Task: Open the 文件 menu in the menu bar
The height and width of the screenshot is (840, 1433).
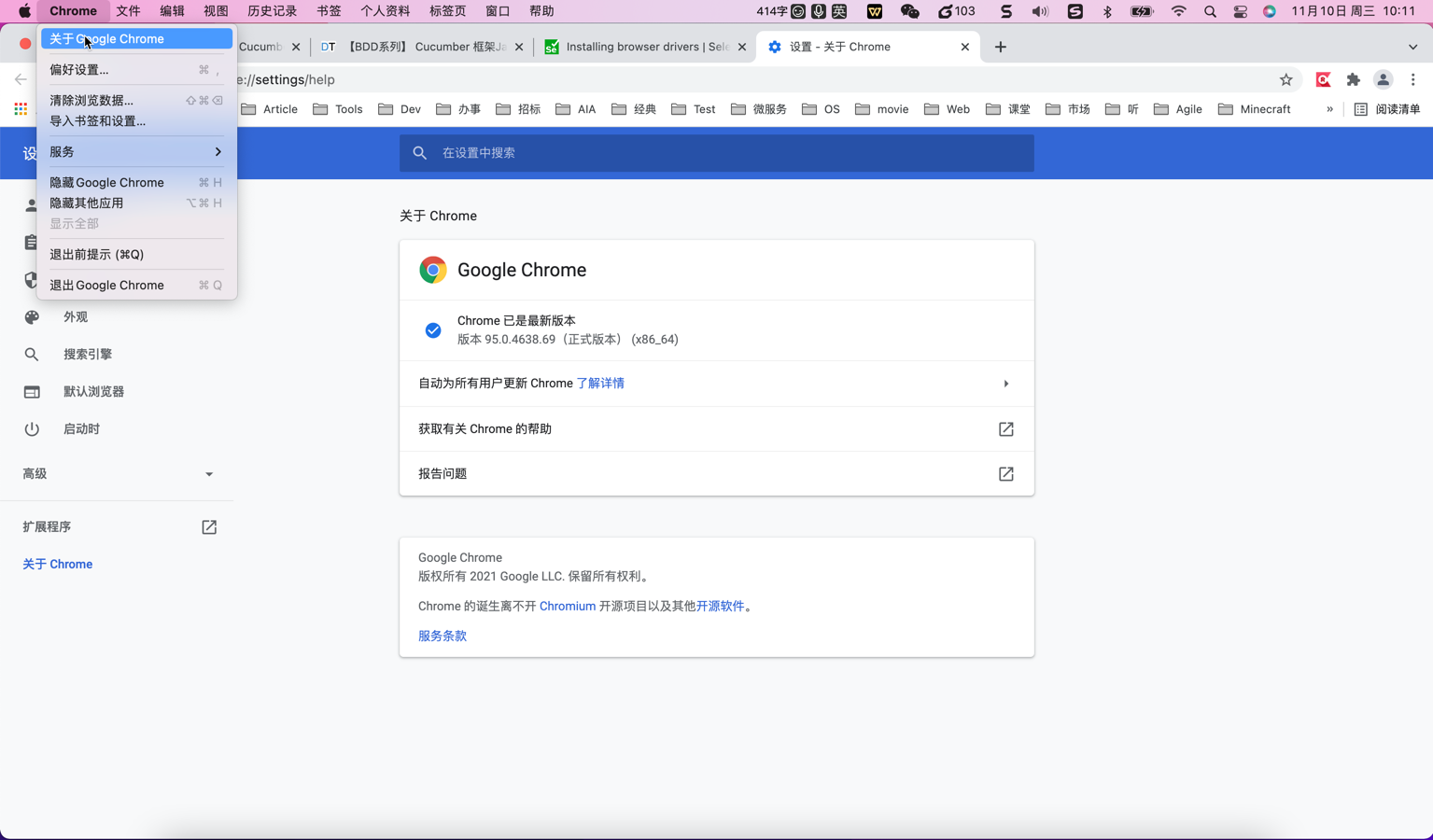Action: click(x=128, y=11)
